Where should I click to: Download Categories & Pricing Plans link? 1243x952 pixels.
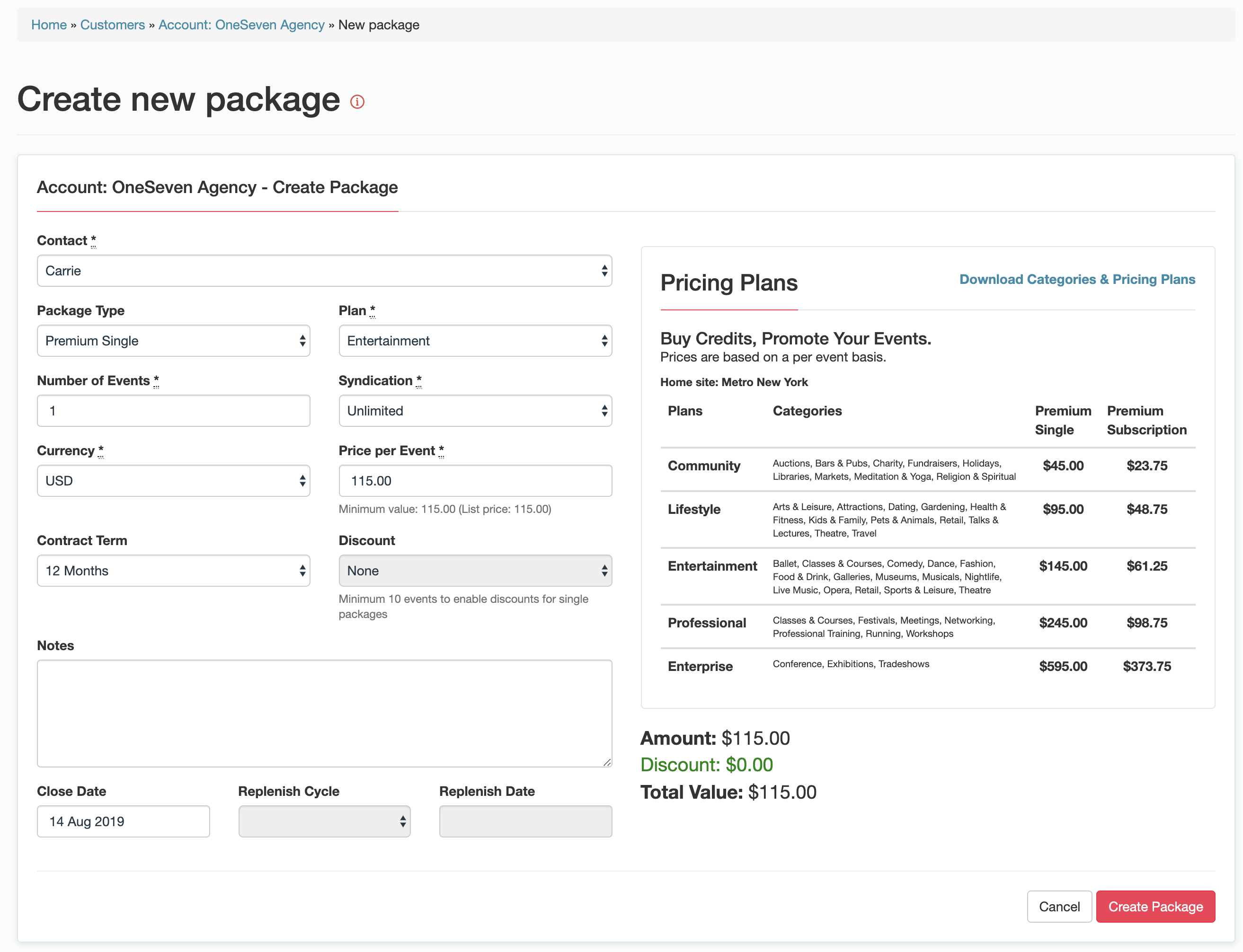(1077, 279)
